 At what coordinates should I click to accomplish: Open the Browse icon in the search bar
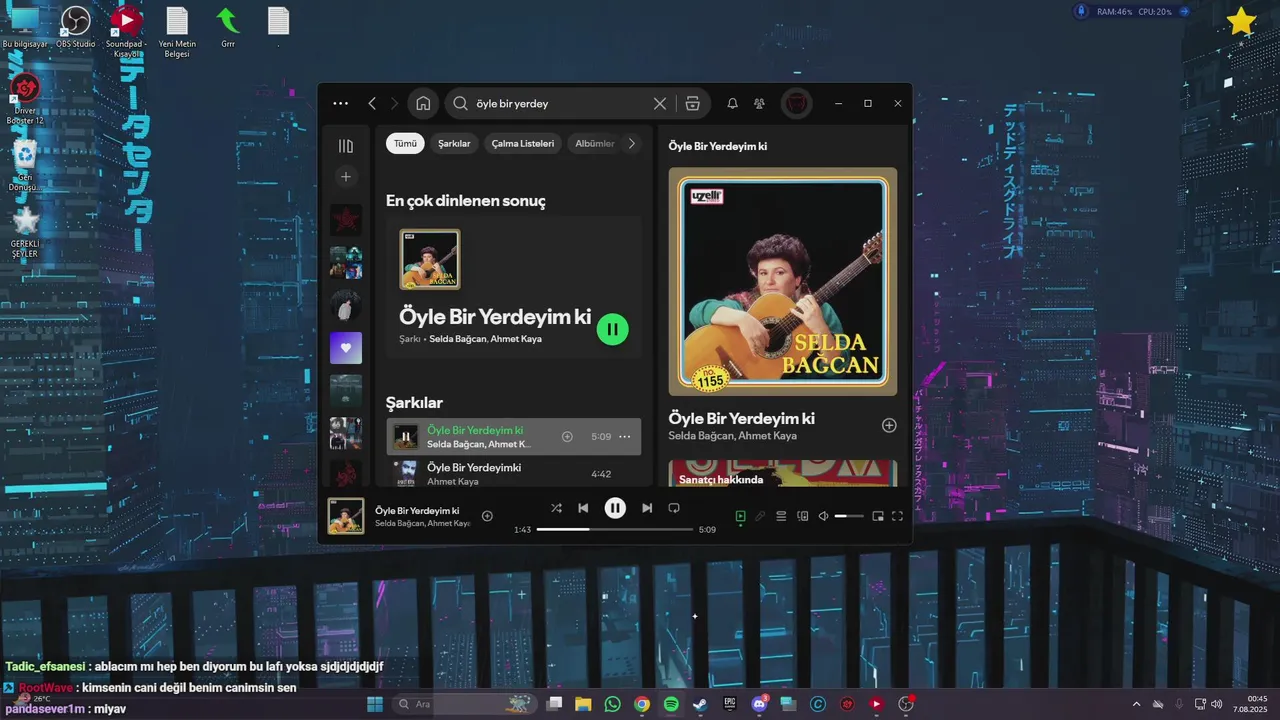pos(692,103)
